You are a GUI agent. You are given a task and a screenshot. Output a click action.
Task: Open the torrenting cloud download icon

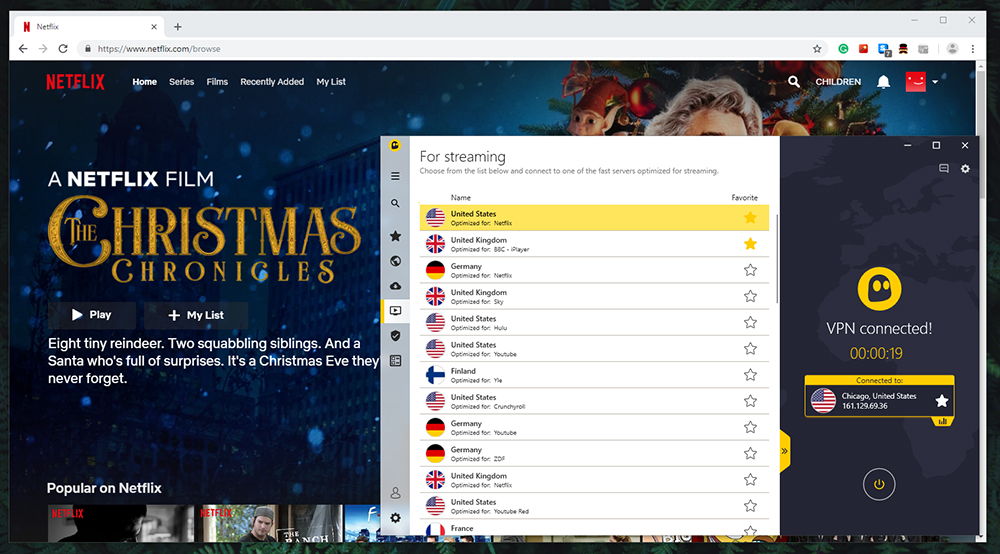tap(395, 286)
